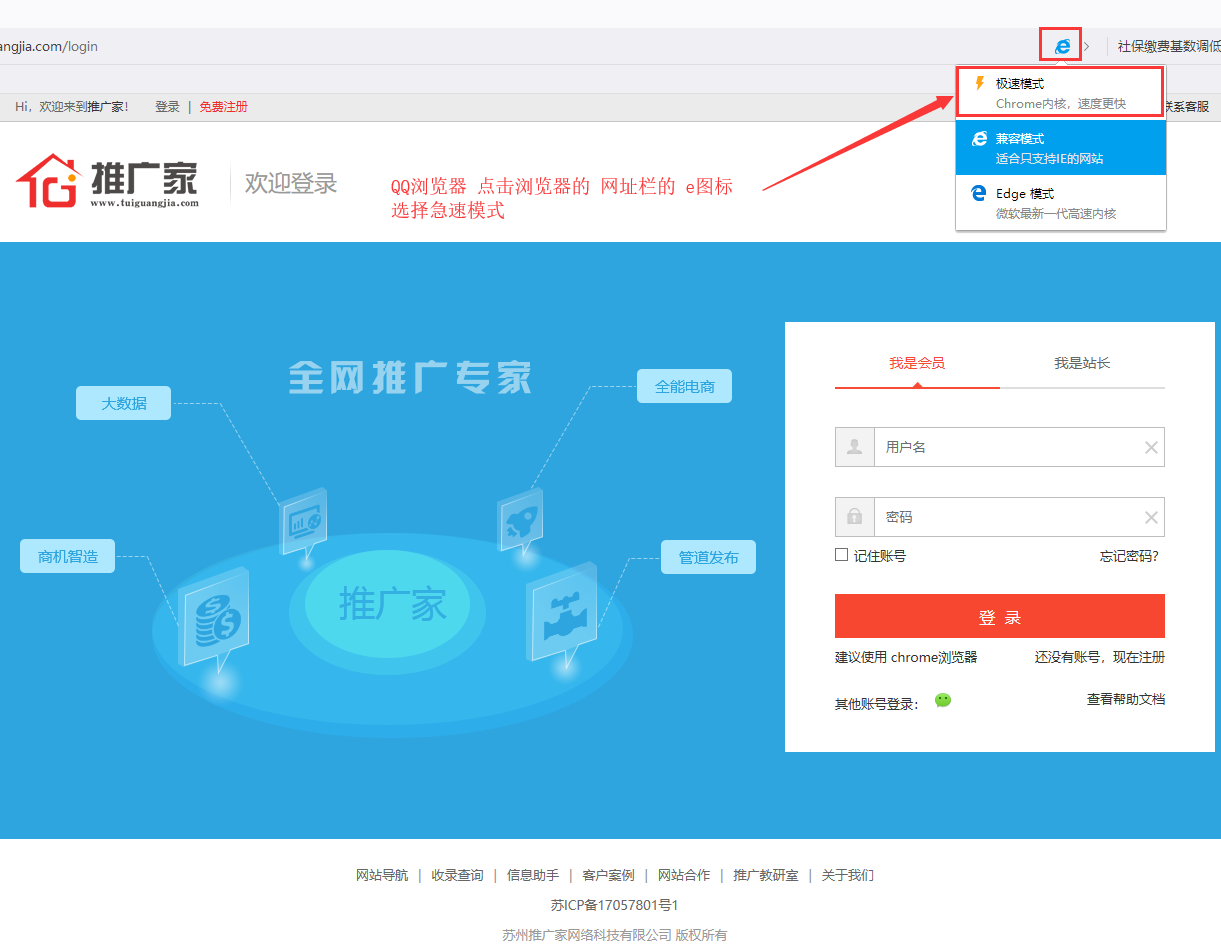Click the pipe icon in illustration
Screen dimensions: 1221x952
point(563,615)
